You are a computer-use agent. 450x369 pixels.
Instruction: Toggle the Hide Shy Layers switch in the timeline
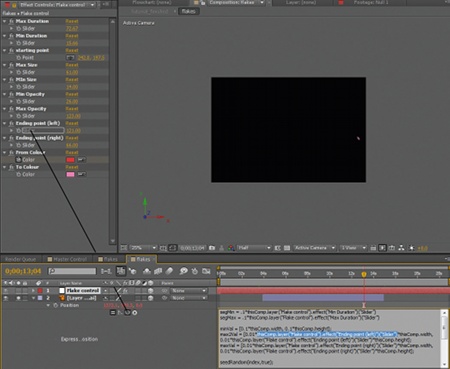click(147, 271)
